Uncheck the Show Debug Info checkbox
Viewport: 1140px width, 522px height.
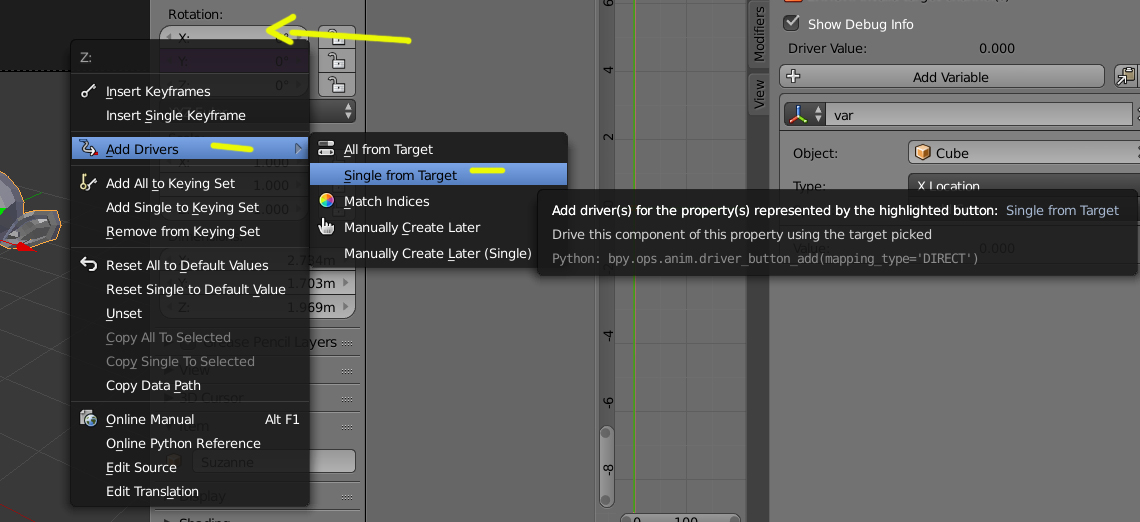tap(792, 23)
